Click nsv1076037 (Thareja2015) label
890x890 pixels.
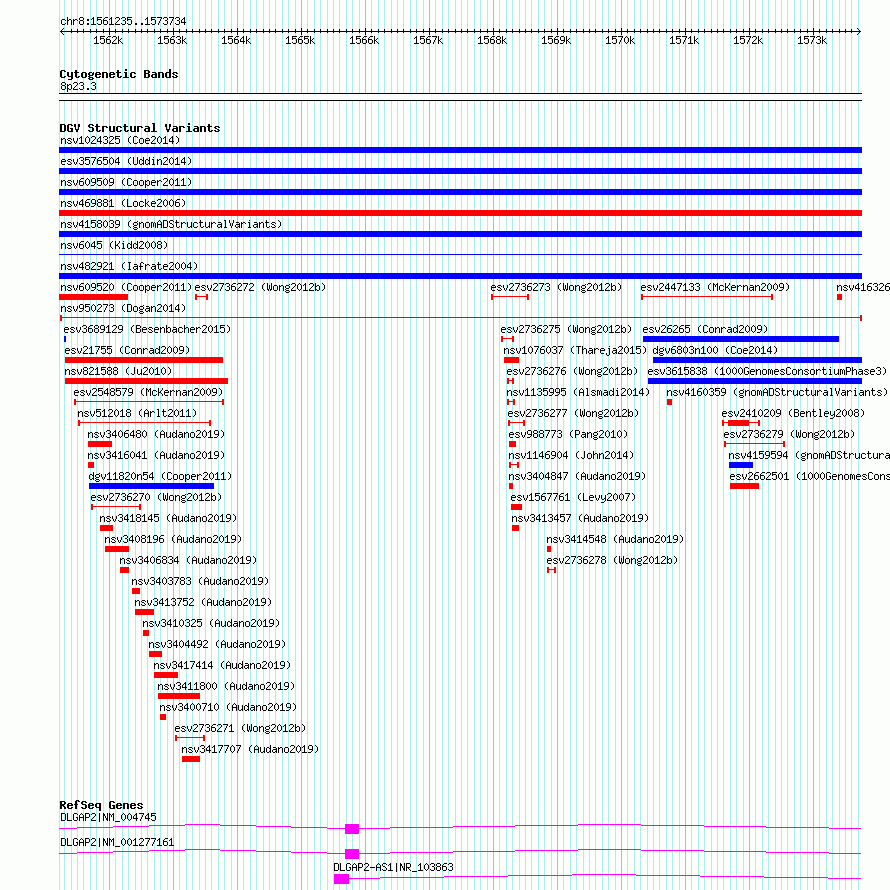(575, 350)
